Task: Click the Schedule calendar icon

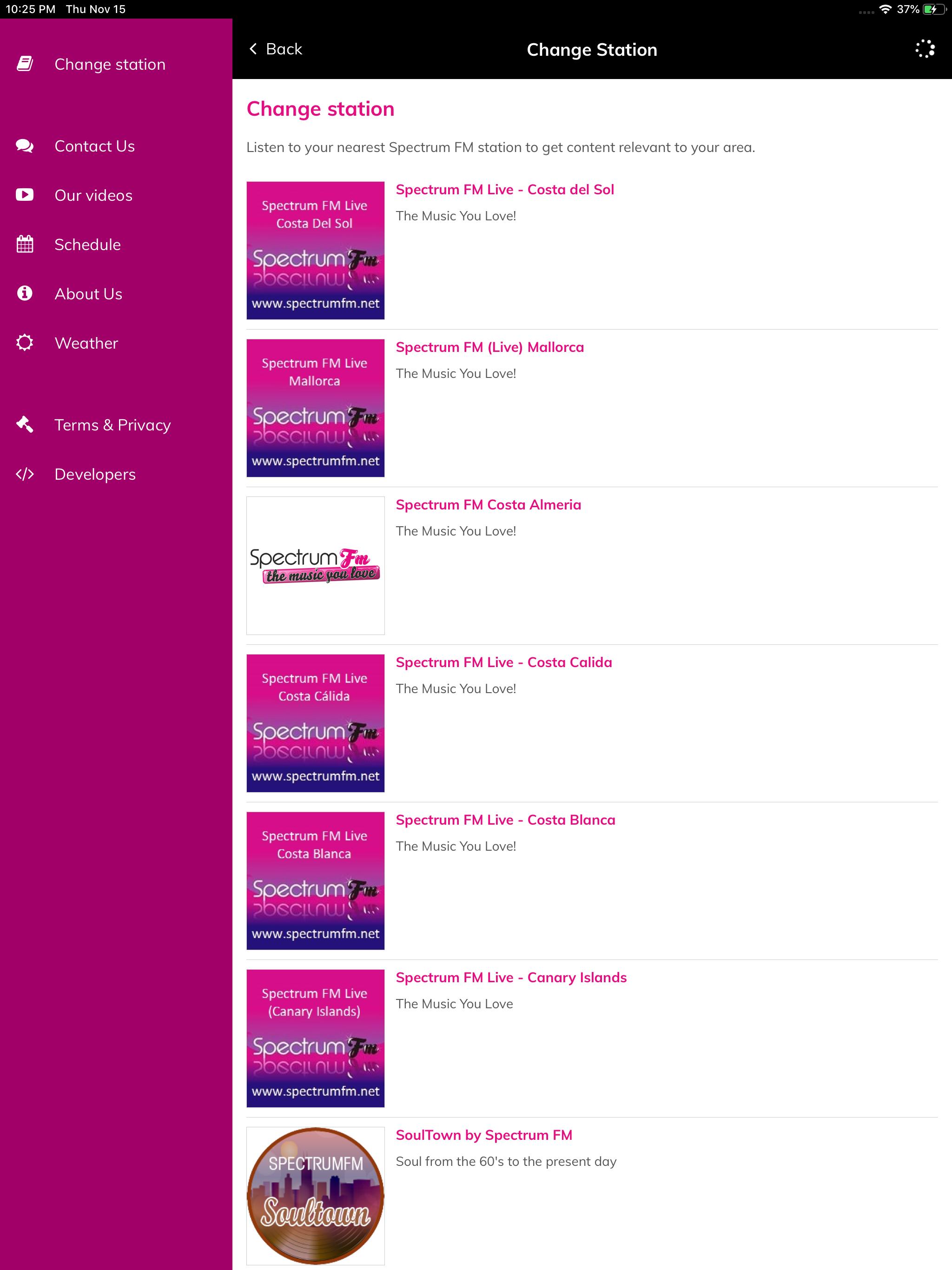Action: [x=25, y=244]
